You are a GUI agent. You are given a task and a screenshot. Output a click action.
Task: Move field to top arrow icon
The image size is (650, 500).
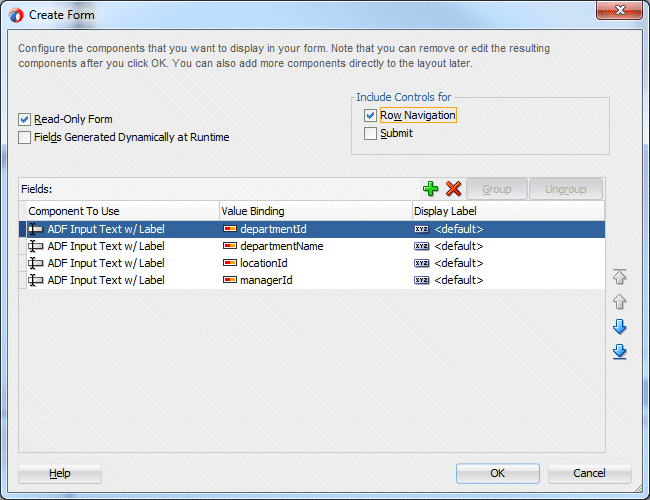coord(619,277)
